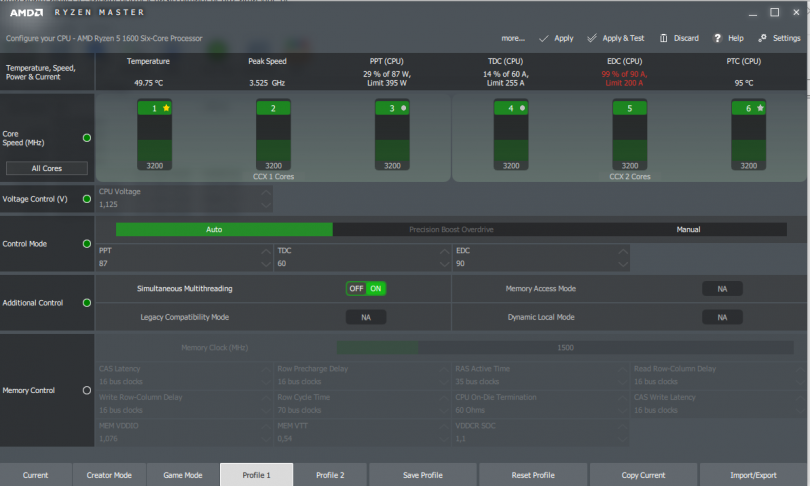Switch to Profile 2 tab
The width and height of the screenshot is (810, 486).
pos(330,475)
